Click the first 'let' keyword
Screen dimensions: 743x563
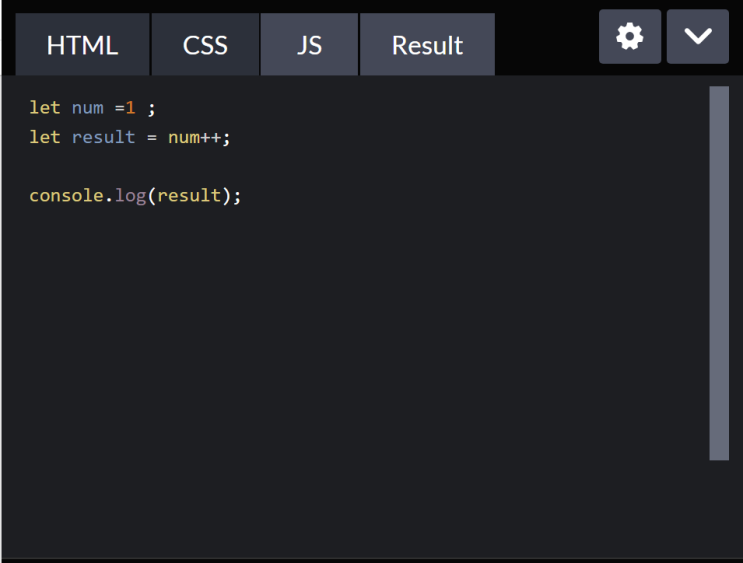tap(45, 108)
